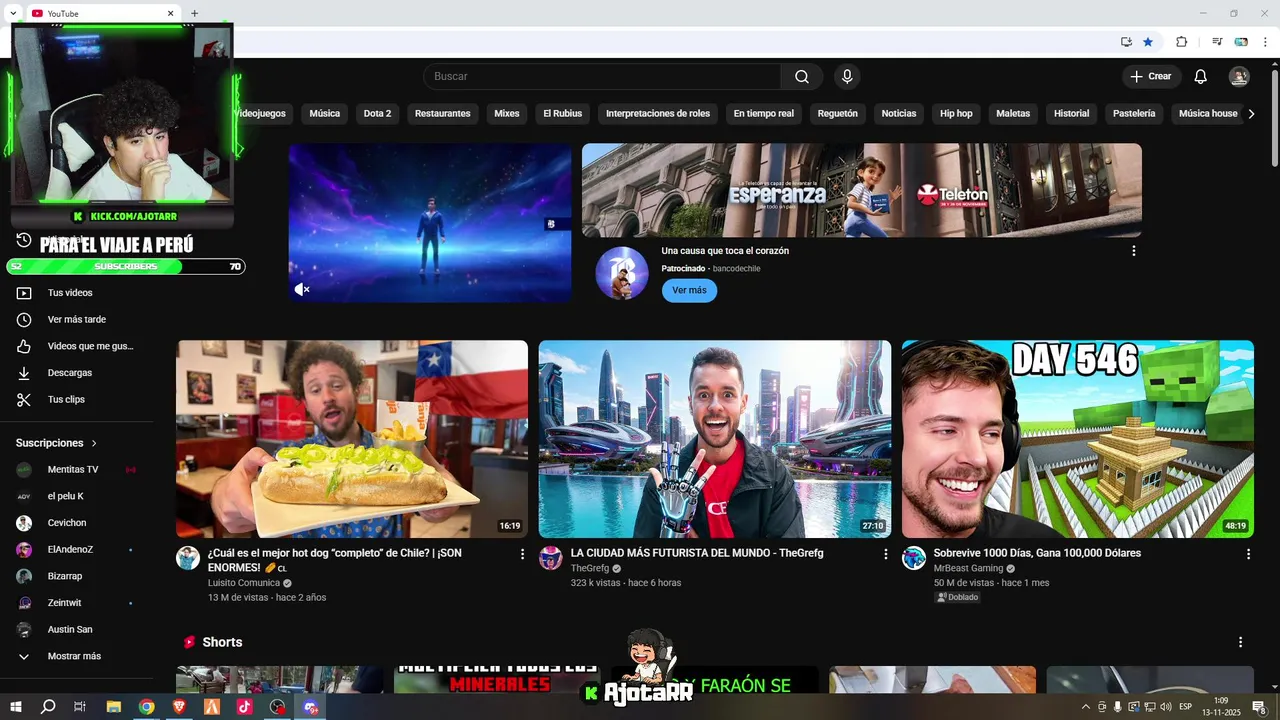The height and width of the screenshot is (720, 1280).
Task: Open Chrome media controls icon
Action: click(1217, 42)
